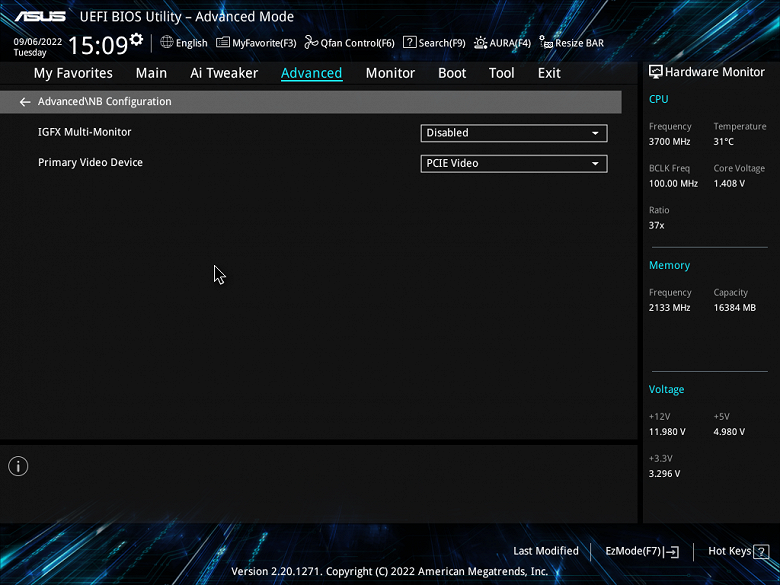
Task: Click the EzMode exit arrow icon
Action: click(671, 552)
